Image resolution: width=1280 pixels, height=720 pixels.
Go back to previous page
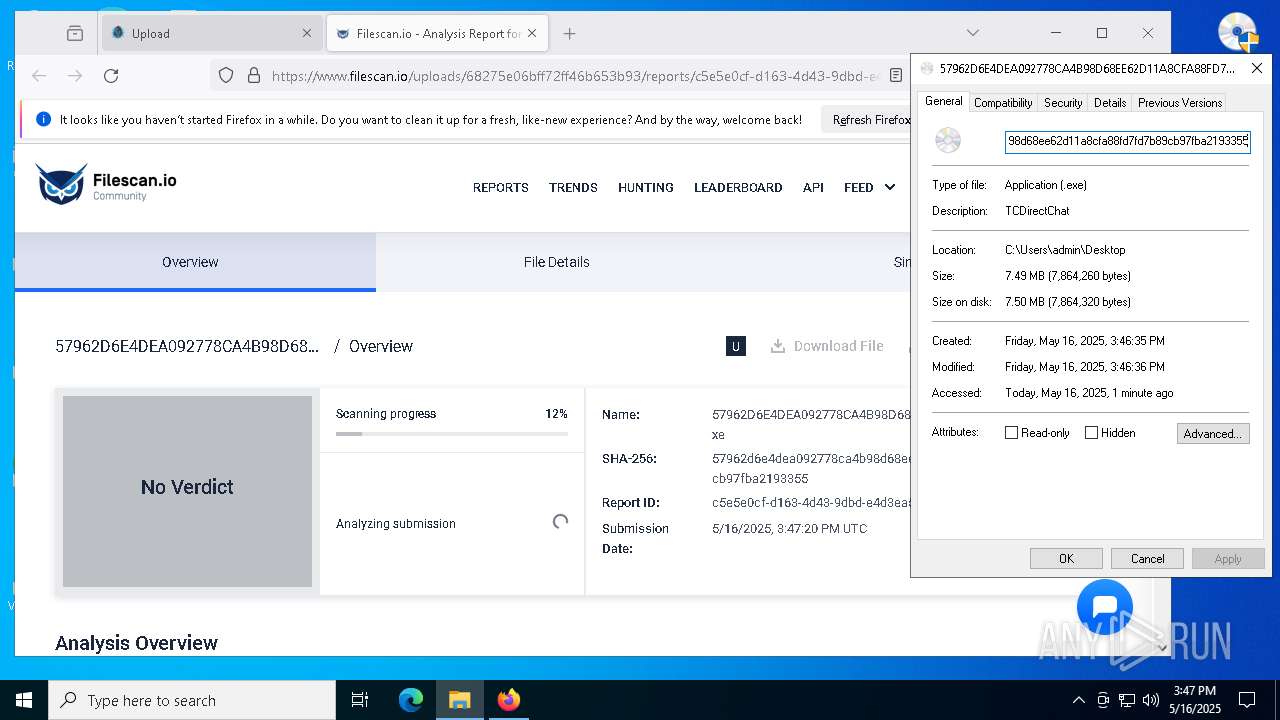[x=39, y=75]
